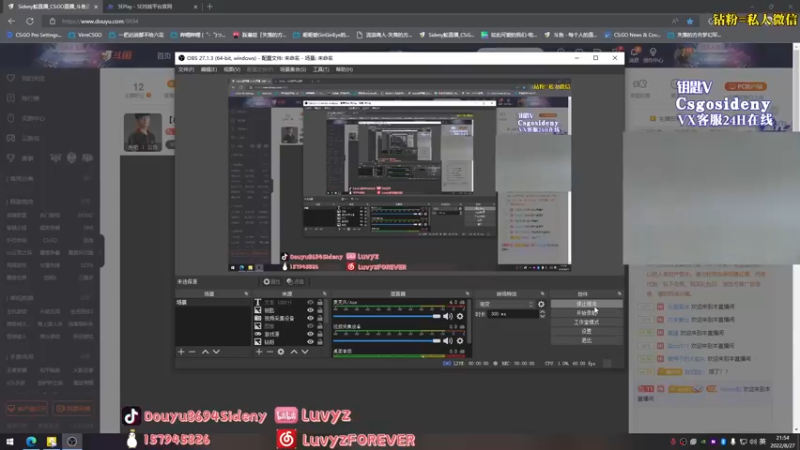Click 退出 exit button in controls

[587, 340]
